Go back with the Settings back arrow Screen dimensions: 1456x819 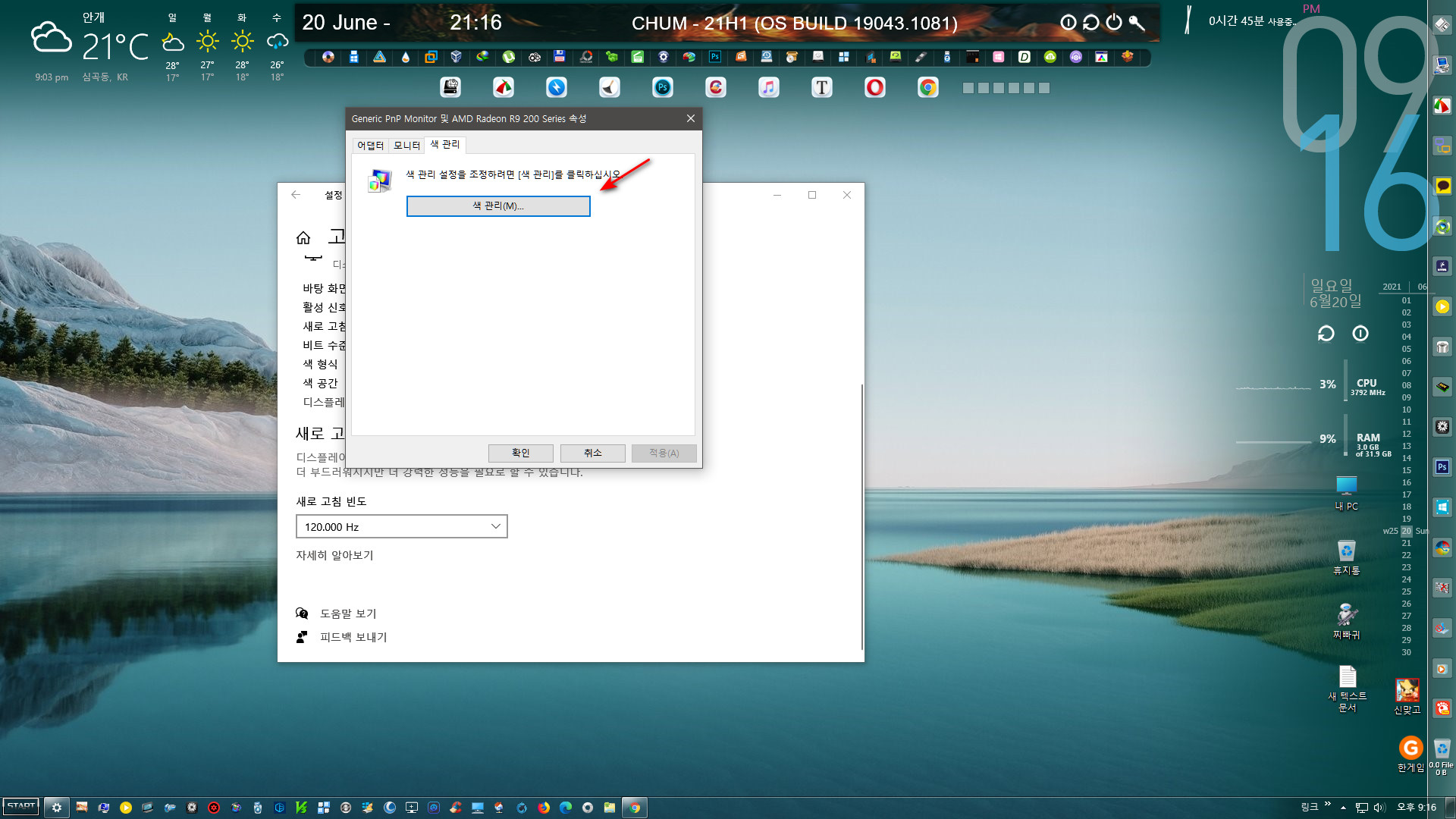coord(296,195)
